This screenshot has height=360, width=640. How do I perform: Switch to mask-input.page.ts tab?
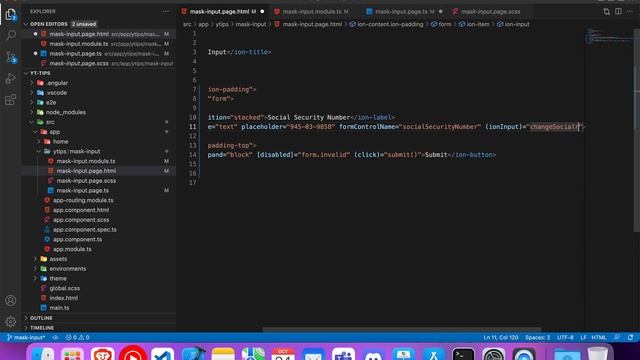coord(401,11)
